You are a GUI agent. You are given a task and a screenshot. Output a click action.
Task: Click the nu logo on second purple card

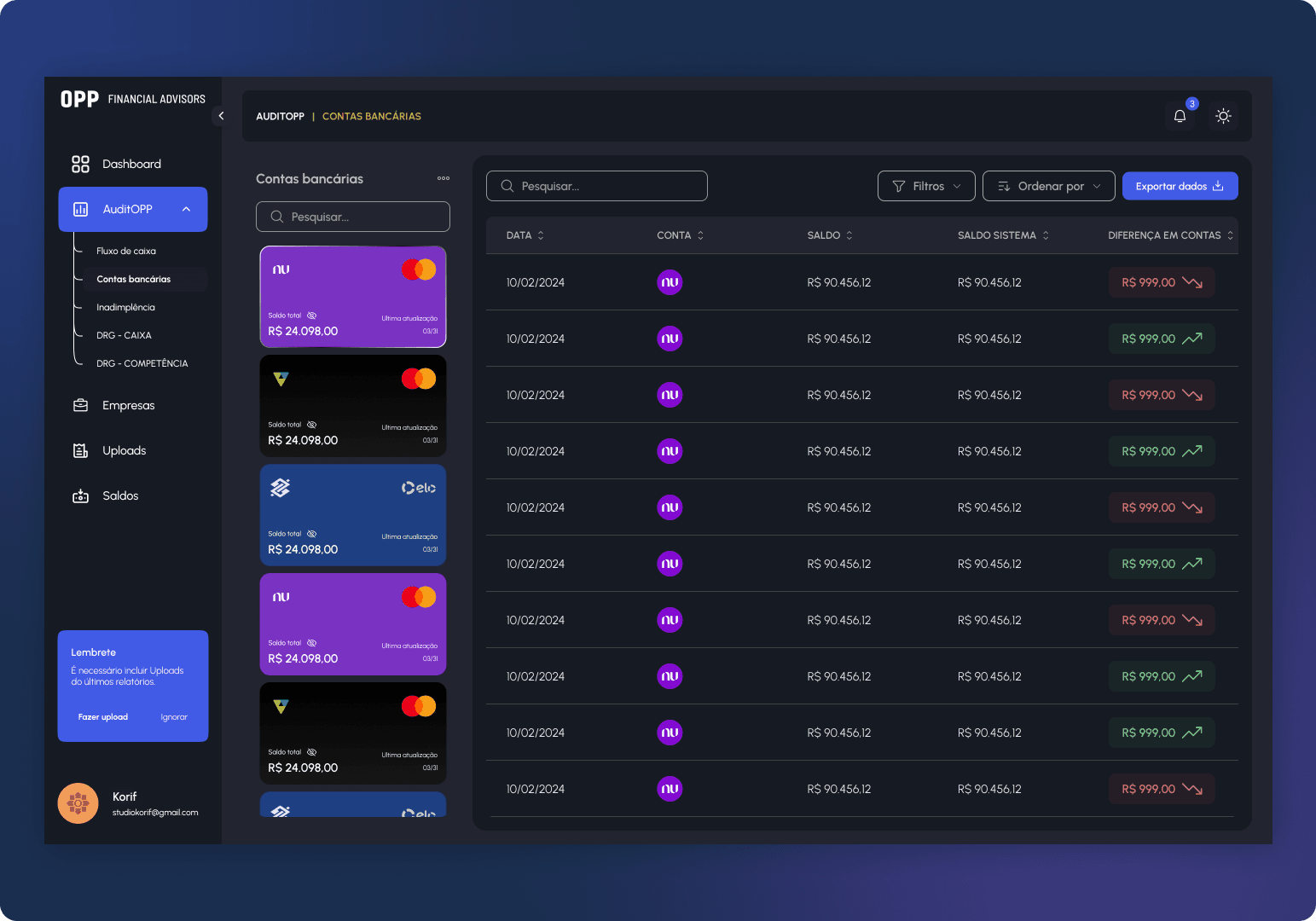(281, 597)
